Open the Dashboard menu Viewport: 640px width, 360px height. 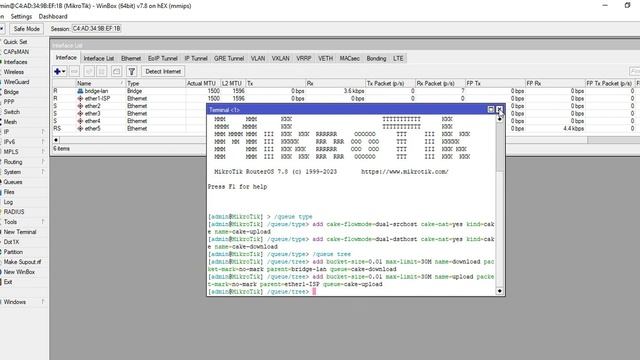coord(53,17)
